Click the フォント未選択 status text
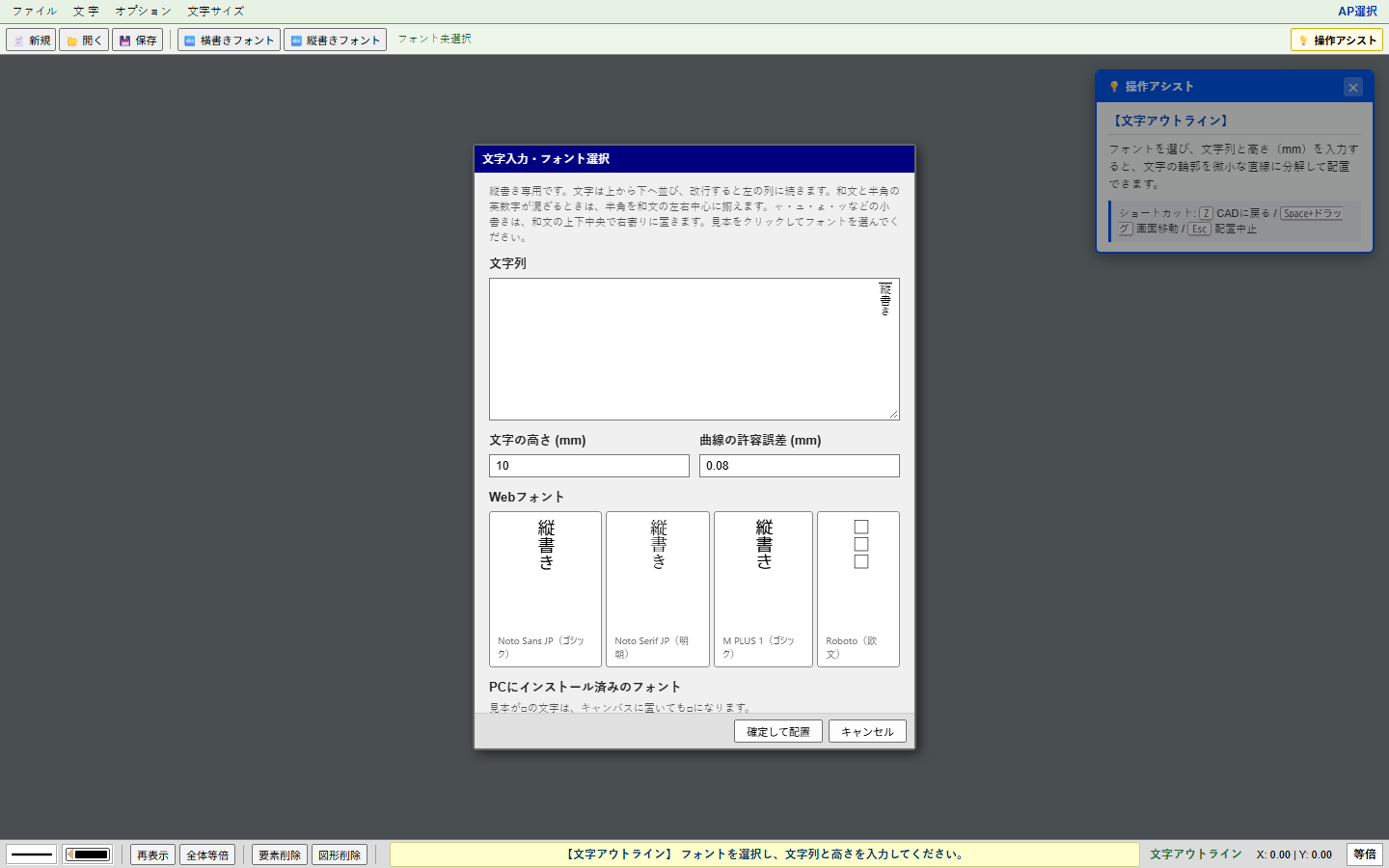This screenshot has width=1389, height=868. (434, 39)
